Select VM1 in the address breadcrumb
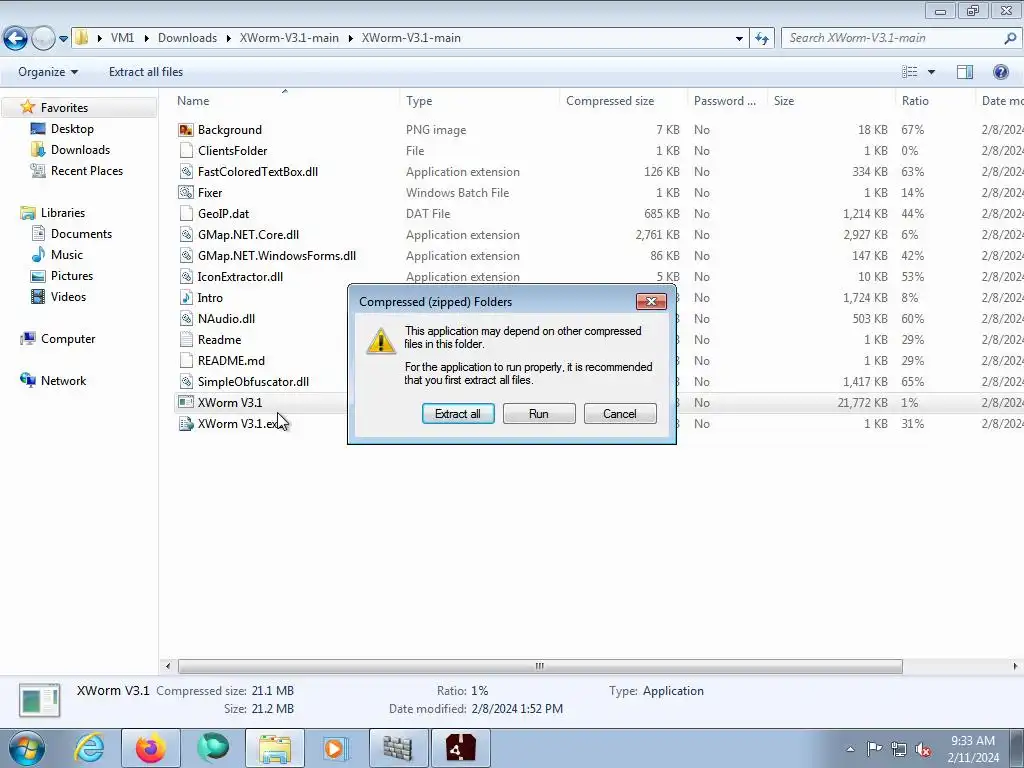 pos(122,38)
